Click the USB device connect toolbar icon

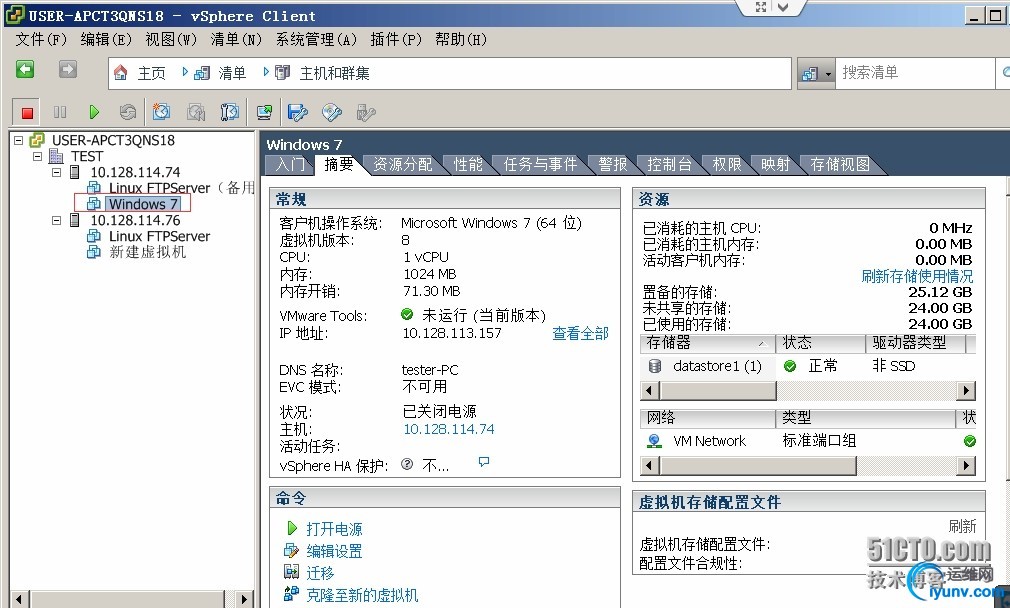[366, 113]
